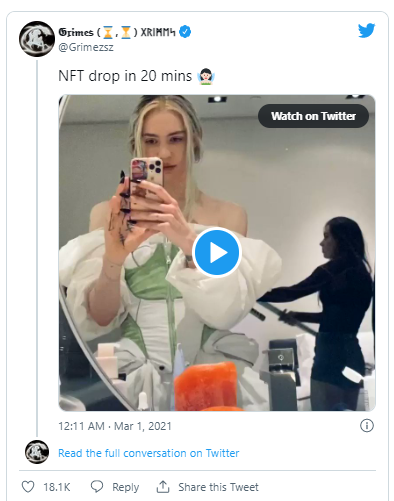Open Read the full conversation on Twitter

tap(149, 453)
